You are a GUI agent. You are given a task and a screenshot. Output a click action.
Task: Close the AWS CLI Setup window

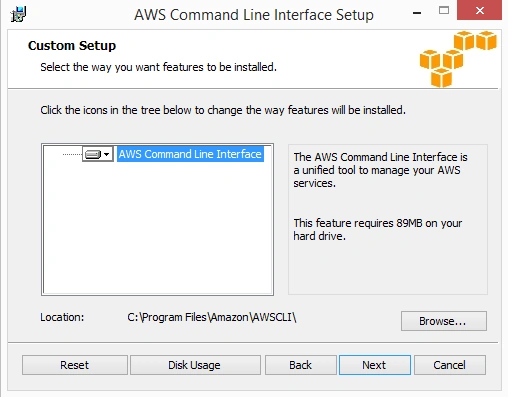tap(479, 10)
